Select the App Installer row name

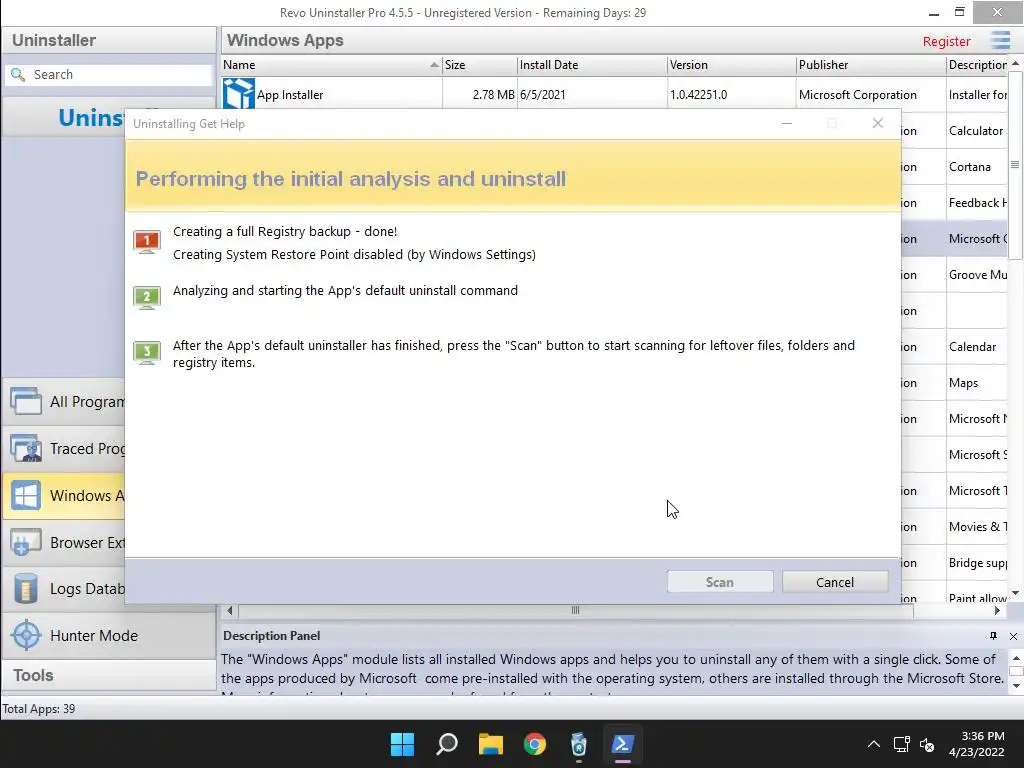(x=290, y=95)
